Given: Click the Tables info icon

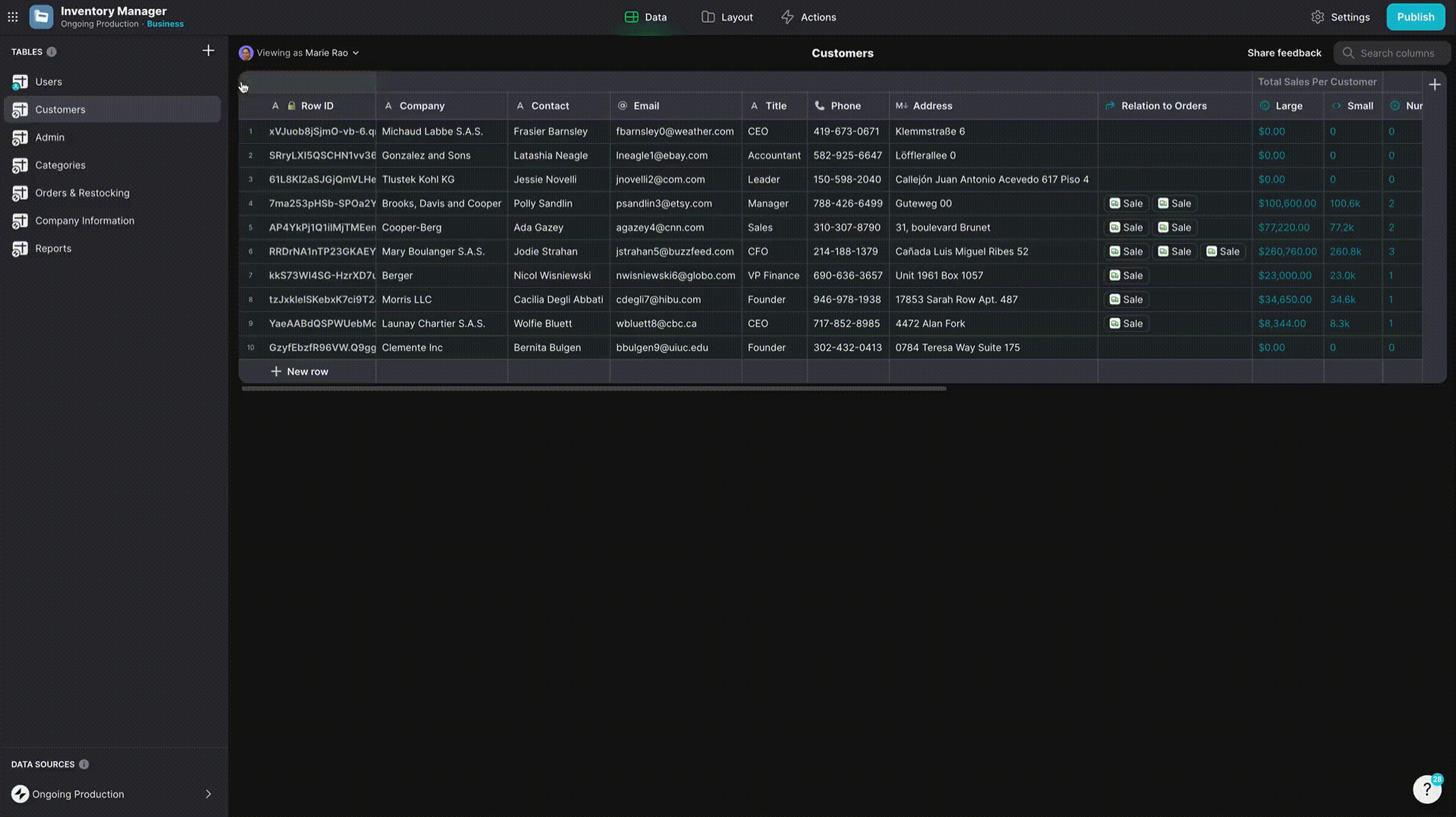Looking at the screenshot, I should (52, 52).
